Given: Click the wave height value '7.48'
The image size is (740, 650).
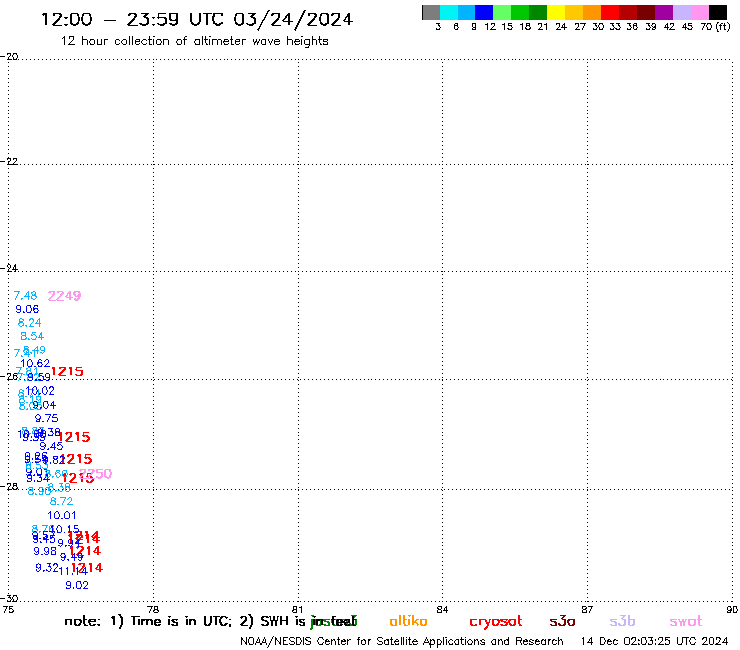Looking at the screenshot, I should 25,296.
